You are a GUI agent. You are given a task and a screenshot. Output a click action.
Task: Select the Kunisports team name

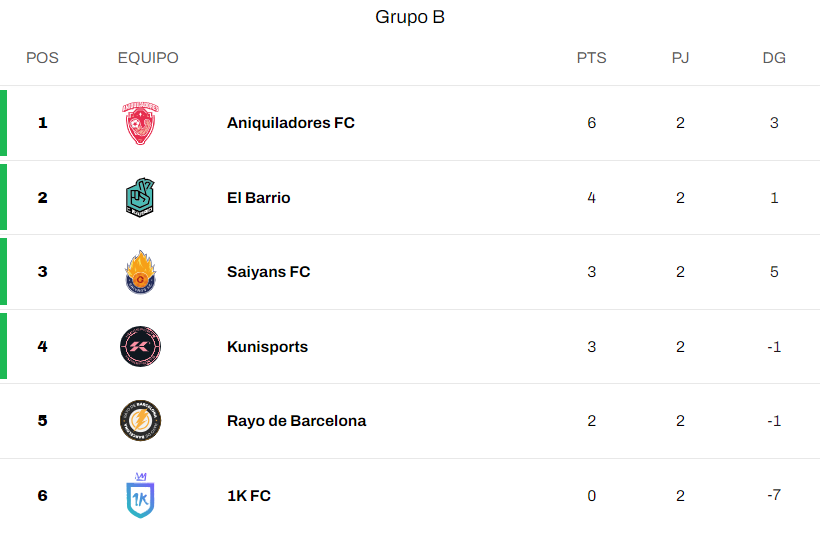(267, 347)
